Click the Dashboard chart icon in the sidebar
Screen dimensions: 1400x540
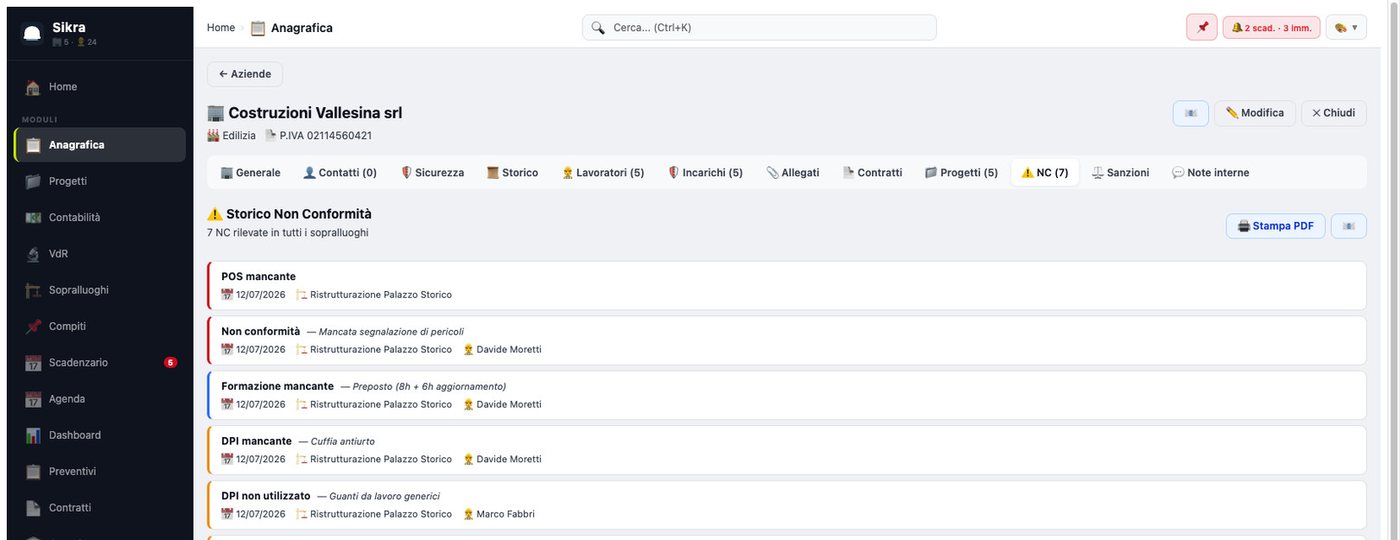(x=33, y=435)
